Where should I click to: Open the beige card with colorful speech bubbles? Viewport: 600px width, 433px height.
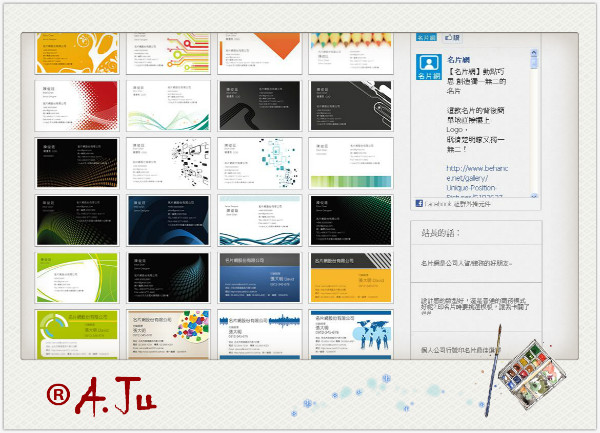point(168,334)
